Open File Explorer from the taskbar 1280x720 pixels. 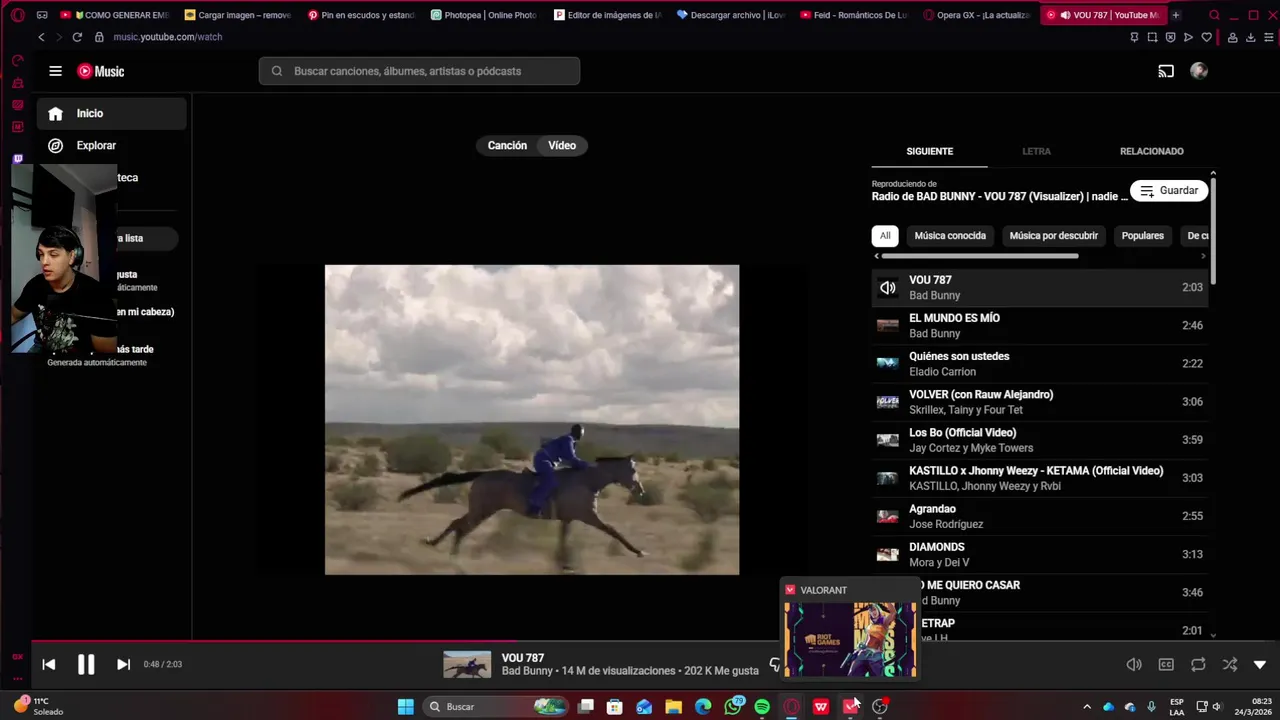[x=673, y=707]
